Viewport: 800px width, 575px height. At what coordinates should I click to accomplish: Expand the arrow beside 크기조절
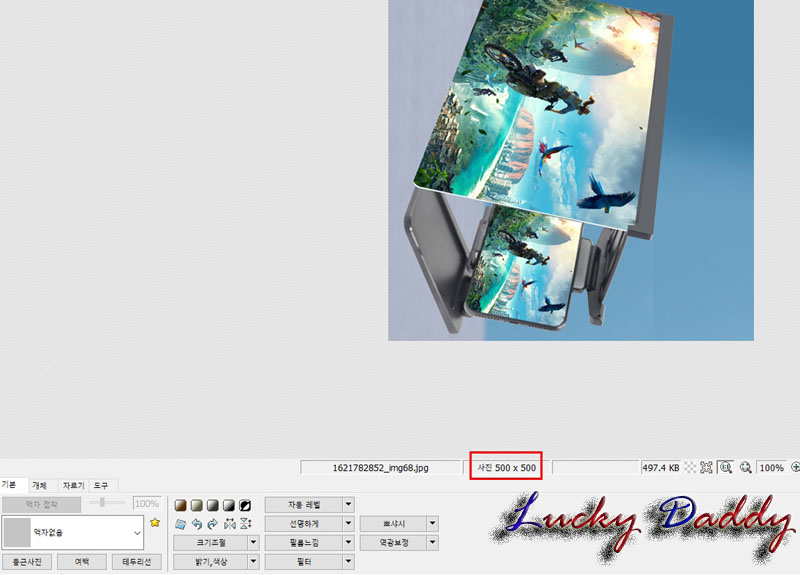coord(254,542)
